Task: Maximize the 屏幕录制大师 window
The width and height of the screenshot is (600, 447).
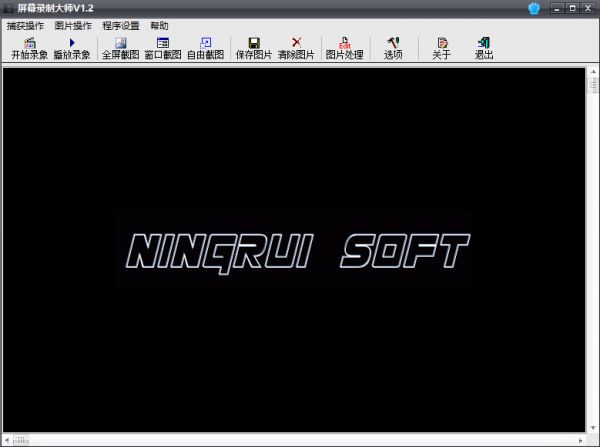Action: (572, 8)
